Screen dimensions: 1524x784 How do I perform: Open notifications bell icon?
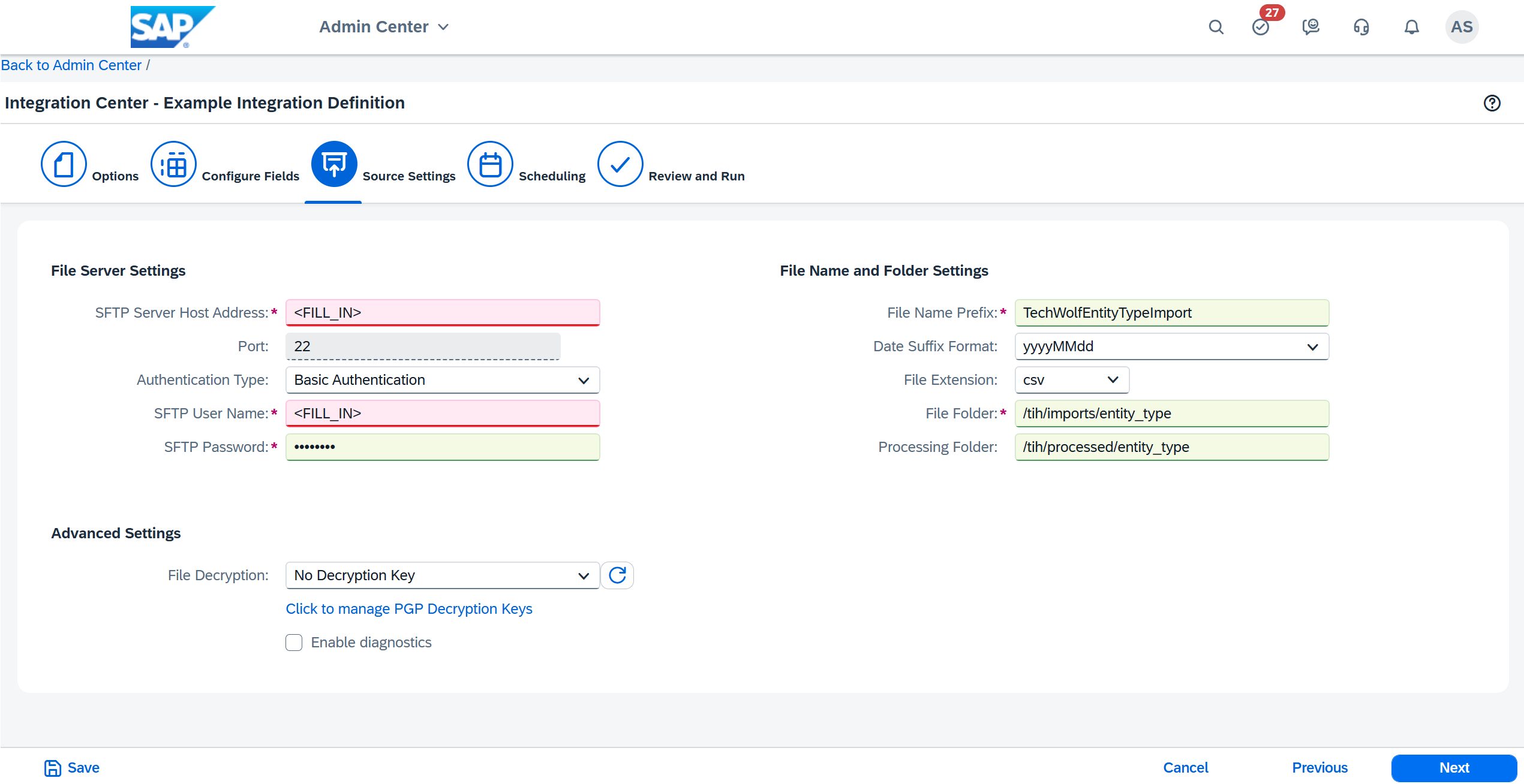pyautogui.click(x=1412, y=27)
